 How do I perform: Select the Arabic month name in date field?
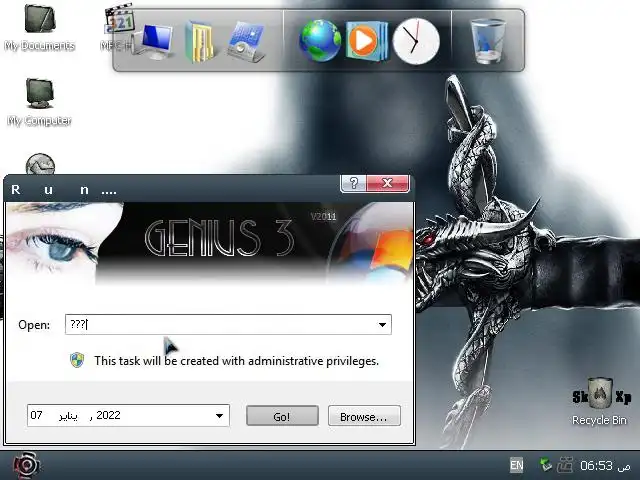coord(68,416)
